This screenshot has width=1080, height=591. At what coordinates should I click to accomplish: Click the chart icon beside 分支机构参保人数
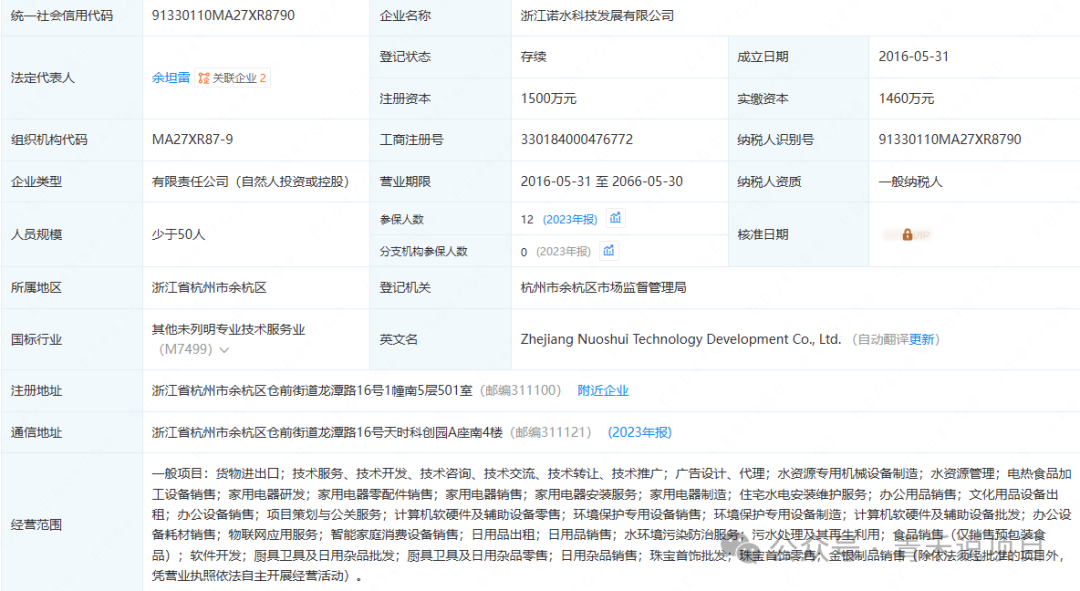point(609,250)
